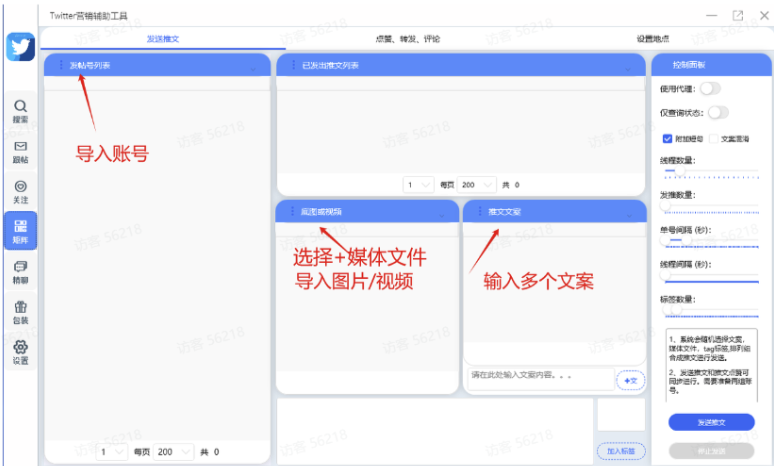Image resolution: width=774 pixels, height=466 pixels.
Task: Open page number dropdown under 发帖号列表
Action: 112,452
